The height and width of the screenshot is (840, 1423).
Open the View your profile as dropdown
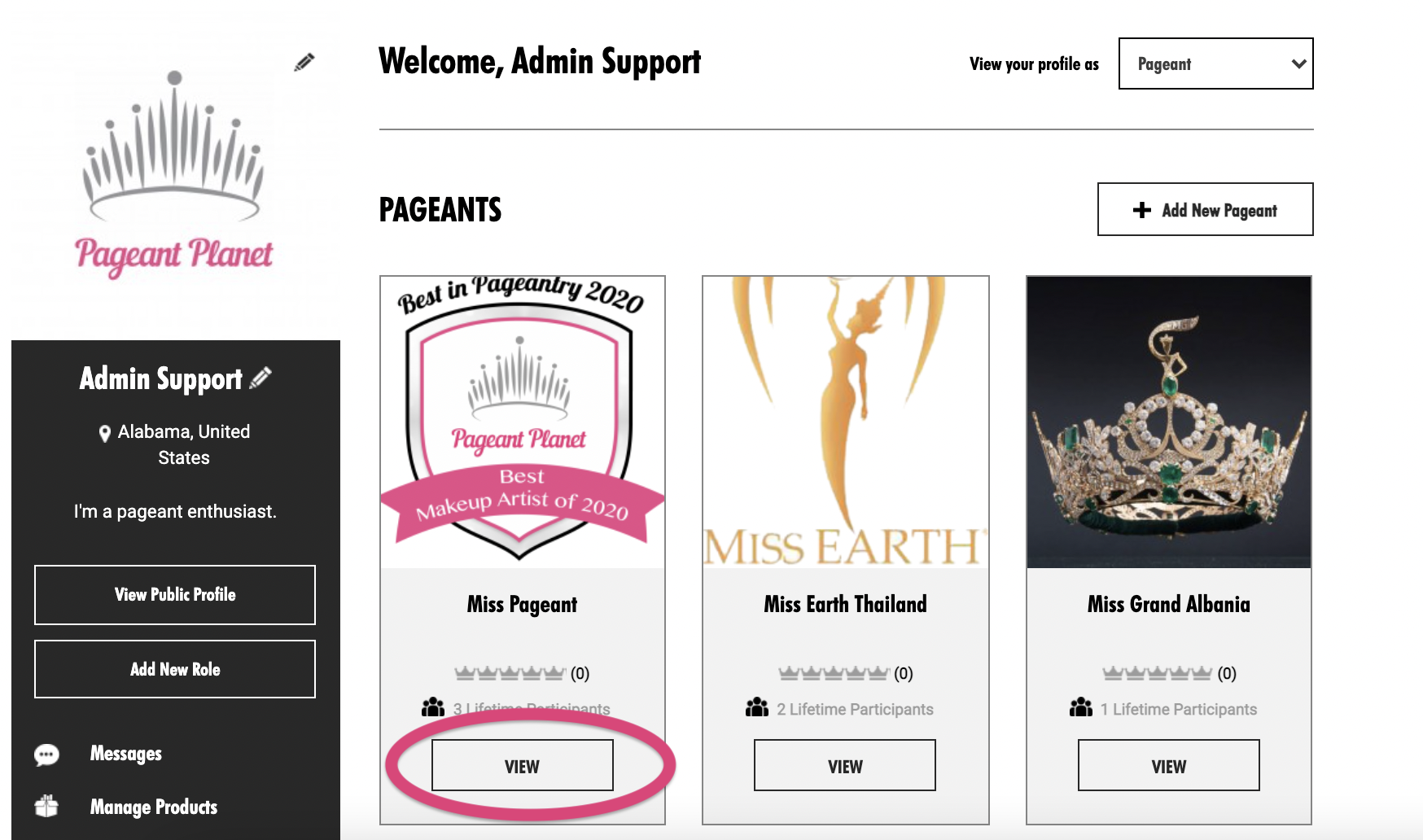click(1215, 63)
